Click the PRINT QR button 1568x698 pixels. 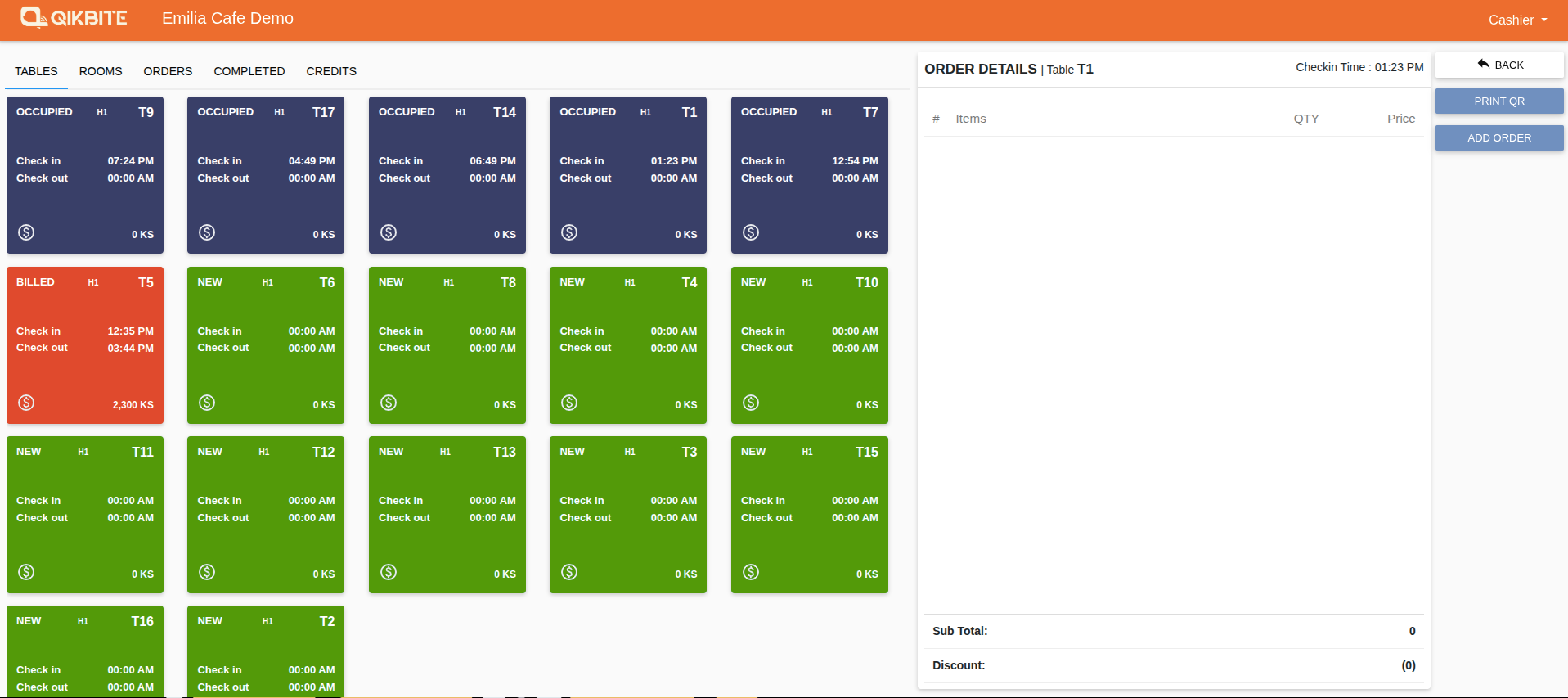[x=1498, y=101]
